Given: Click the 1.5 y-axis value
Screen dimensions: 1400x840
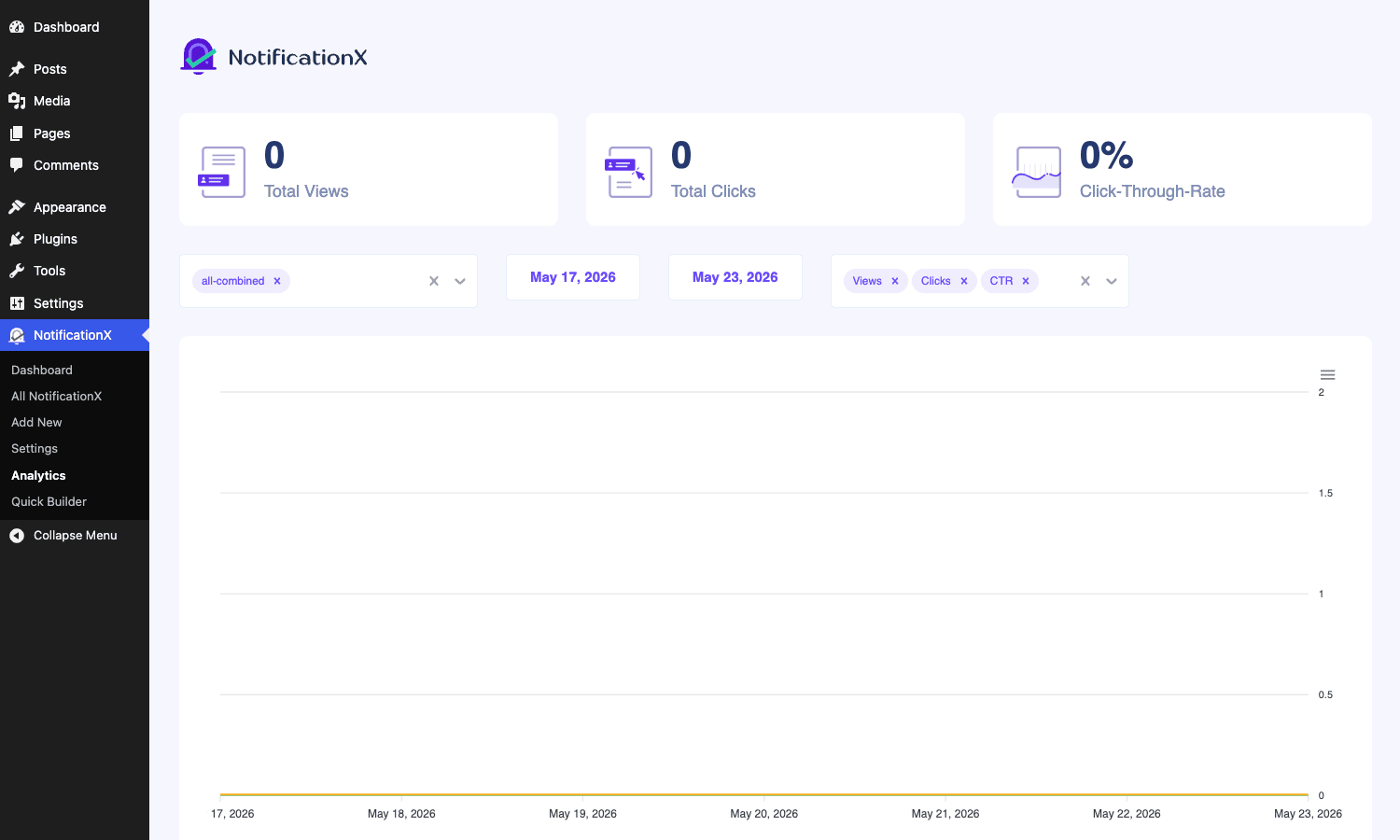Looking at the screenshot, I should [x=1325, y=493].
